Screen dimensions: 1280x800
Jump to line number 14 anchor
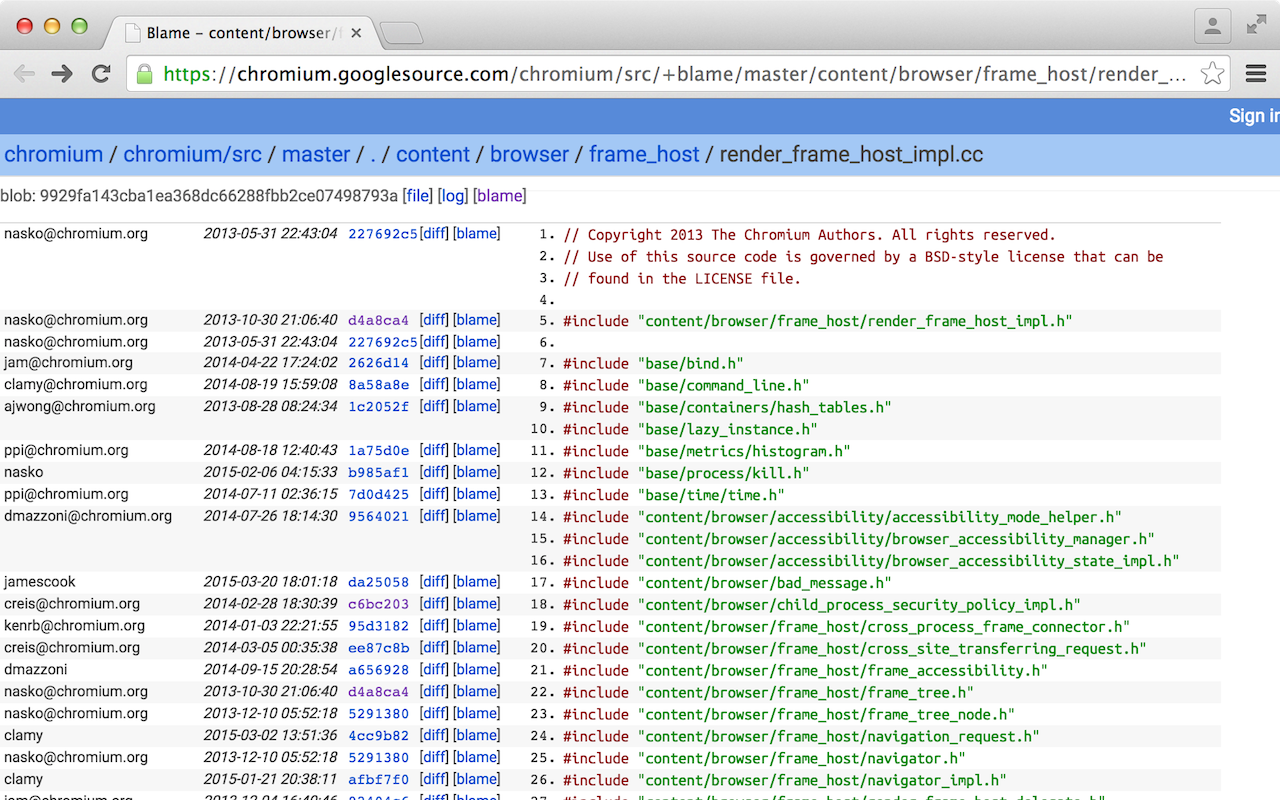[x=542, y=517]
